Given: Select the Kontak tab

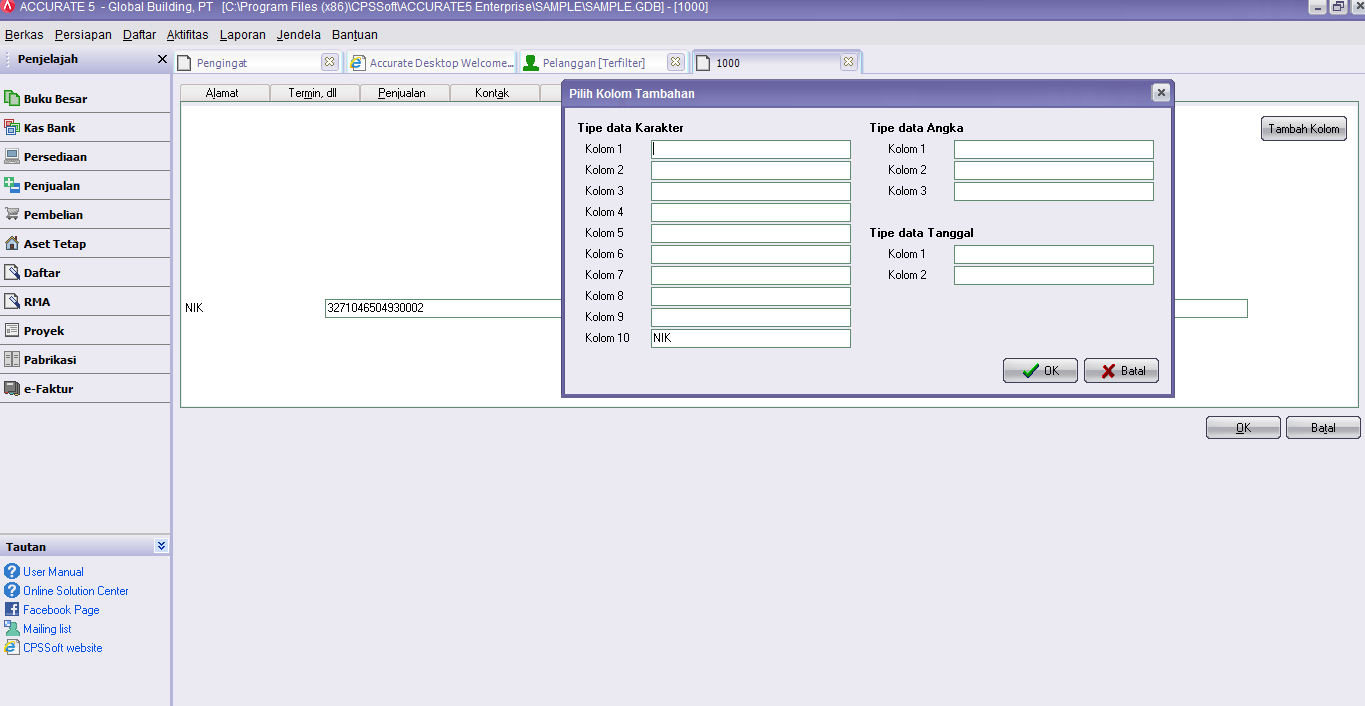Looking at the screenshot, I should click(x=494, y=93).
